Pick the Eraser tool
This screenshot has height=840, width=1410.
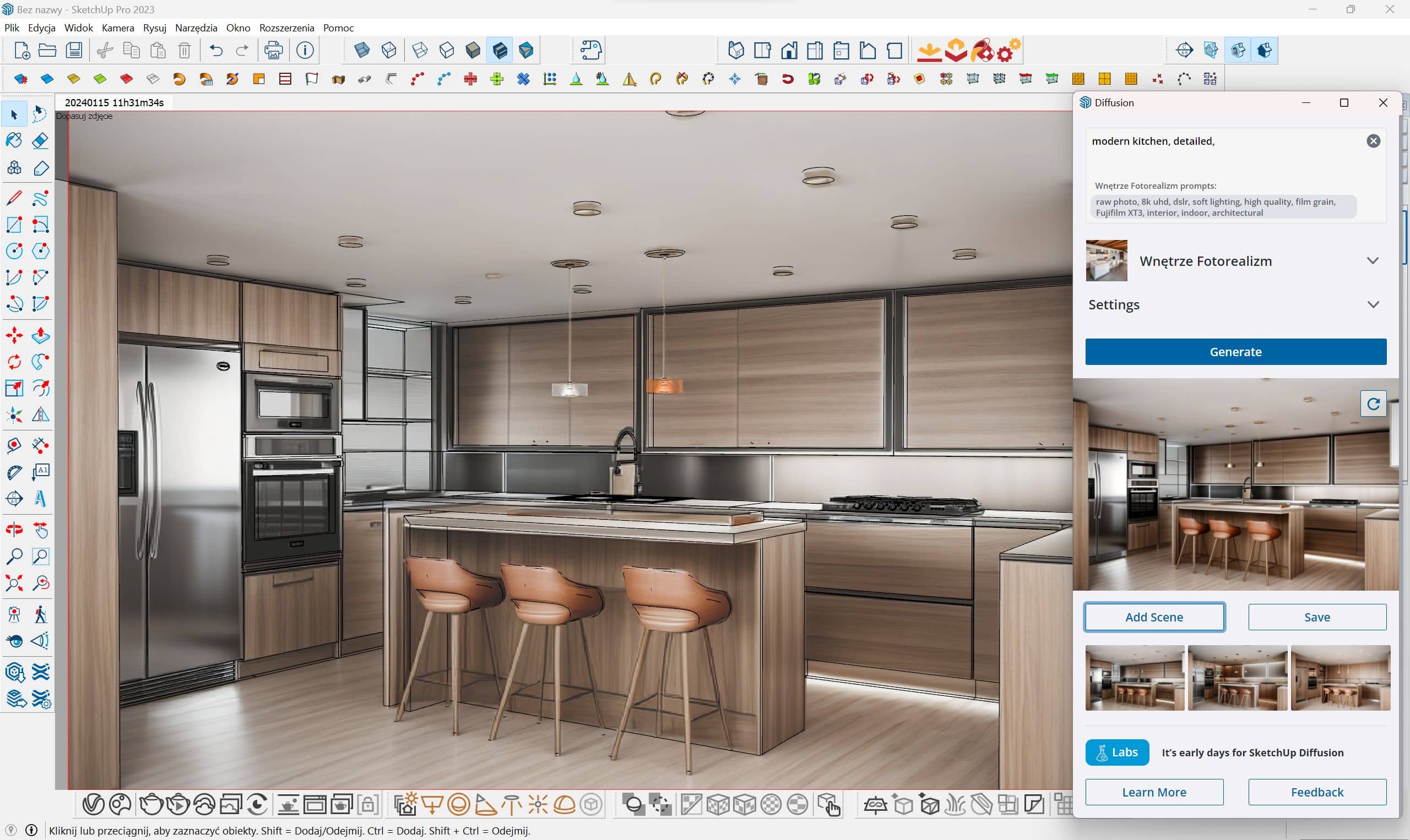tap(40, 141)
